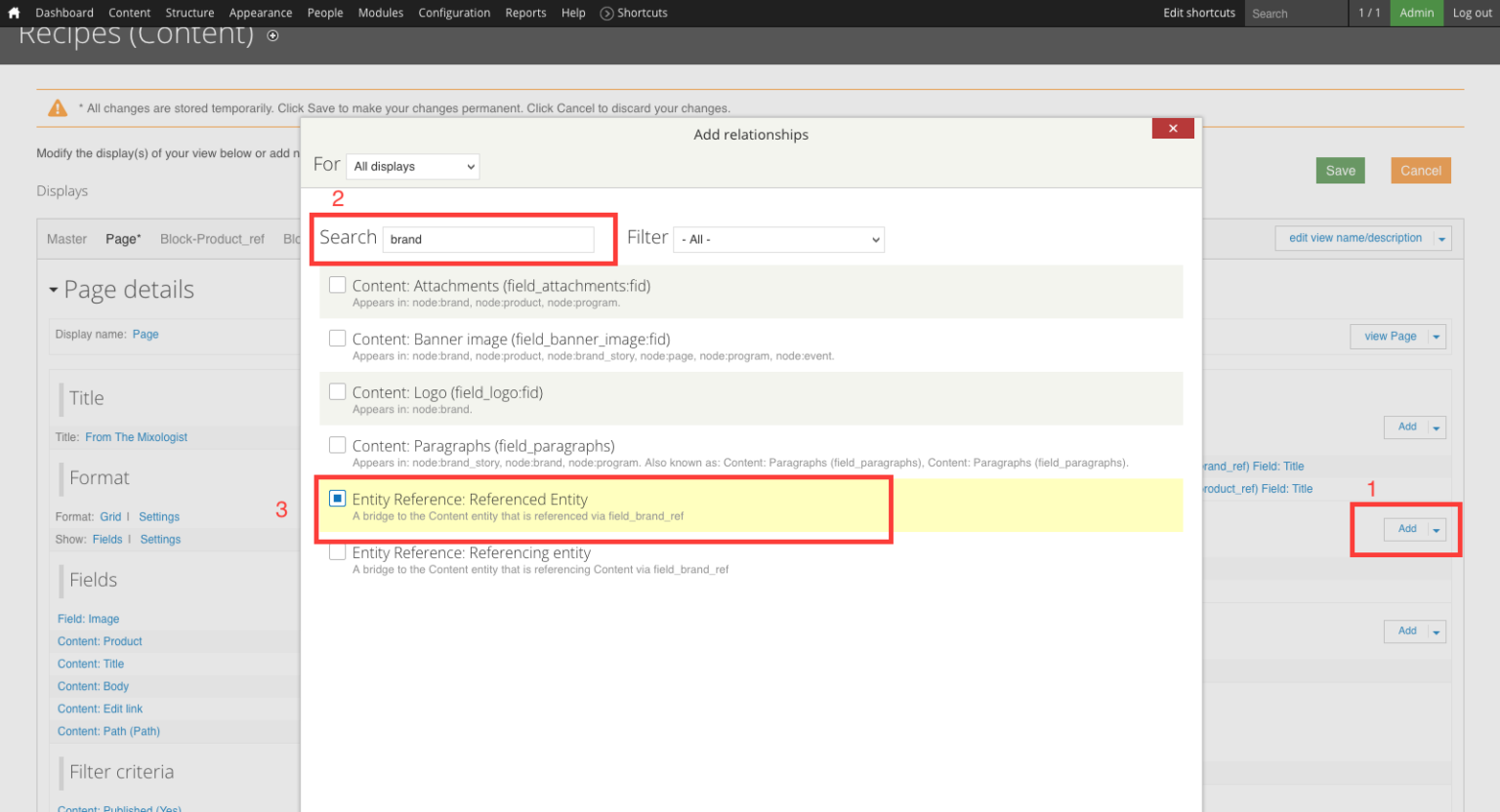Uncheck Entity Reference: Referenced Entity

tap(337, 498)
